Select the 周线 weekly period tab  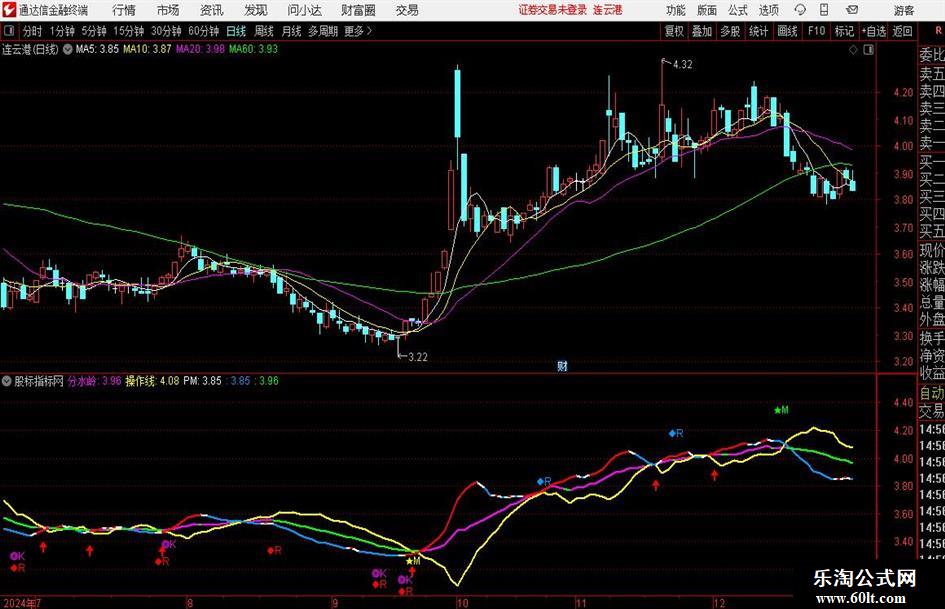click(x=263, y=31)
